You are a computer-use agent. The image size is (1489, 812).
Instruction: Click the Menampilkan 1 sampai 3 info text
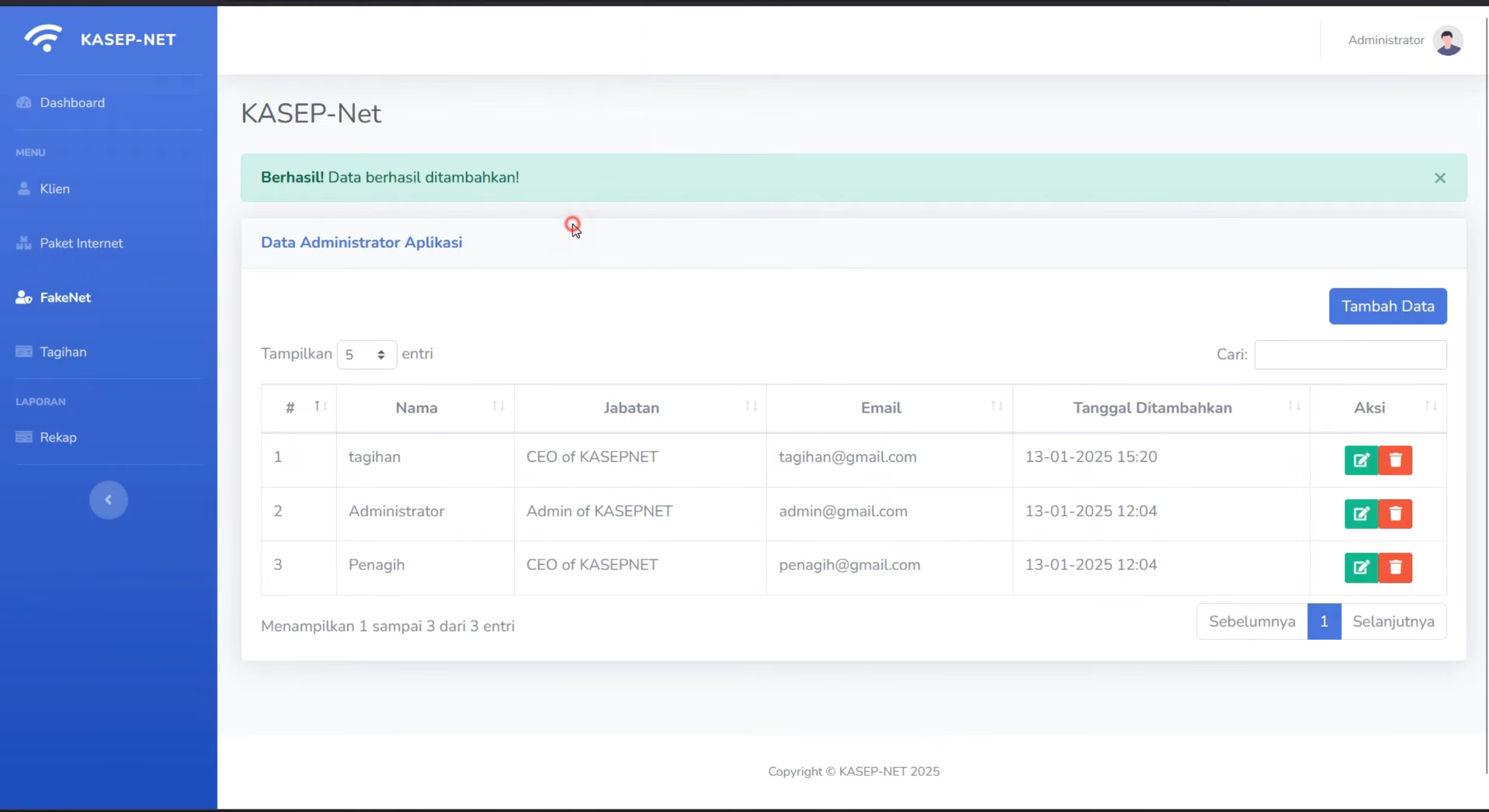[x=388, y=626]
